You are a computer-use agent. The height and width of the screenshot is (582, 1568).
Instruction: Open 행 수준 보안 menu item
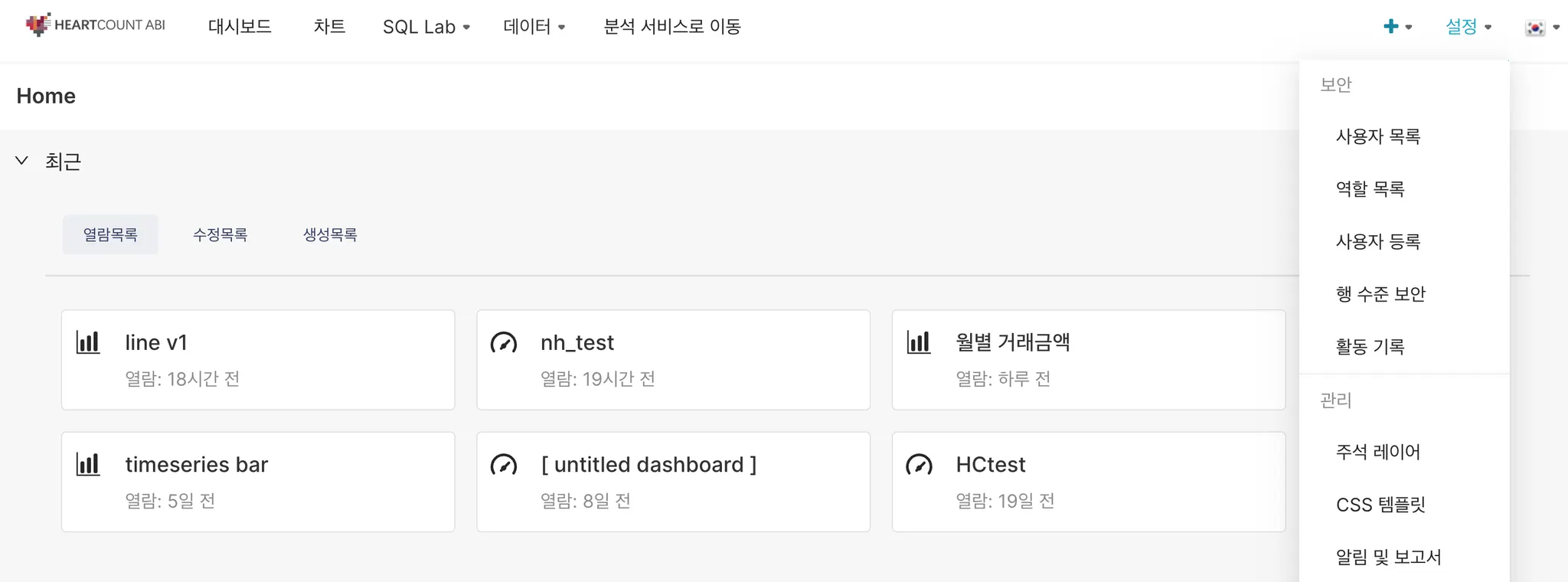coord(1380,294)
